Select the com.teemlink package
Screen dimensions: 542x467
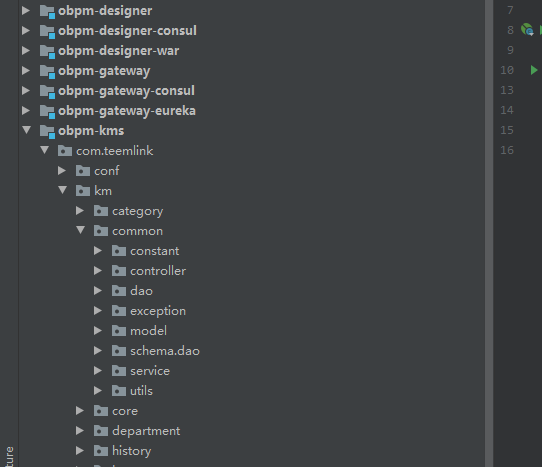114,151
